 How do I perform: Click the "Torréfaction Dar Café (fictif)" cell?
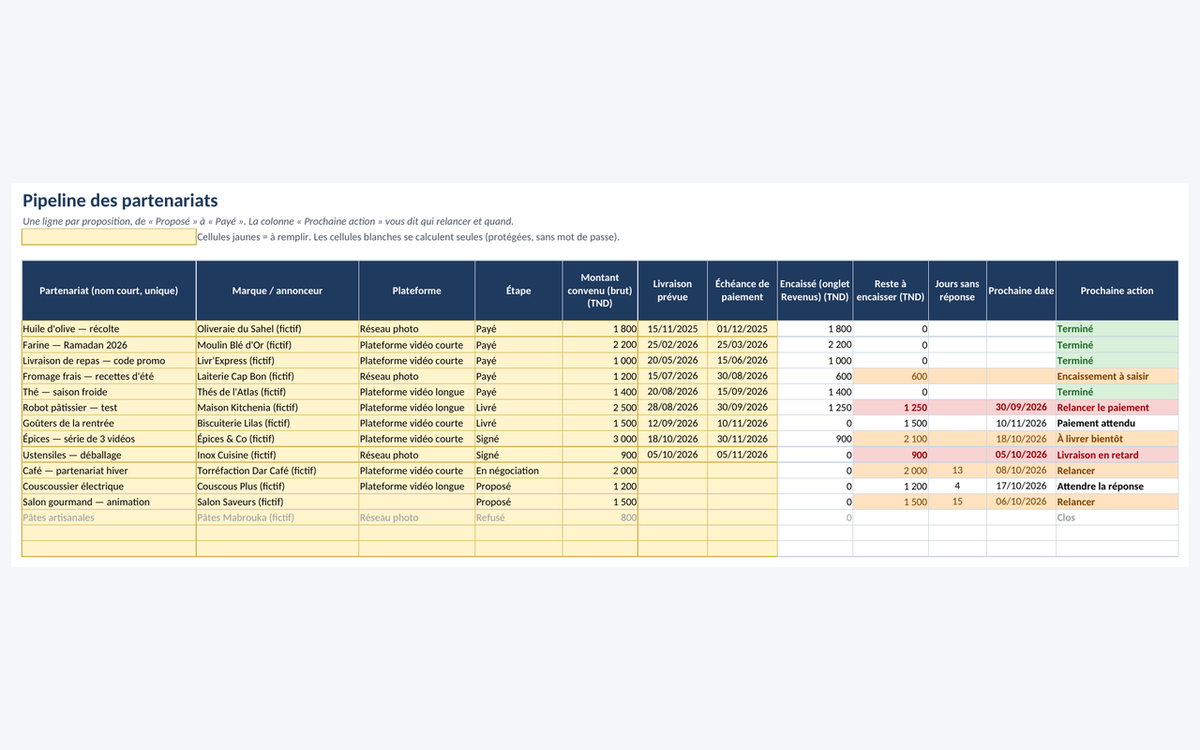277,471
